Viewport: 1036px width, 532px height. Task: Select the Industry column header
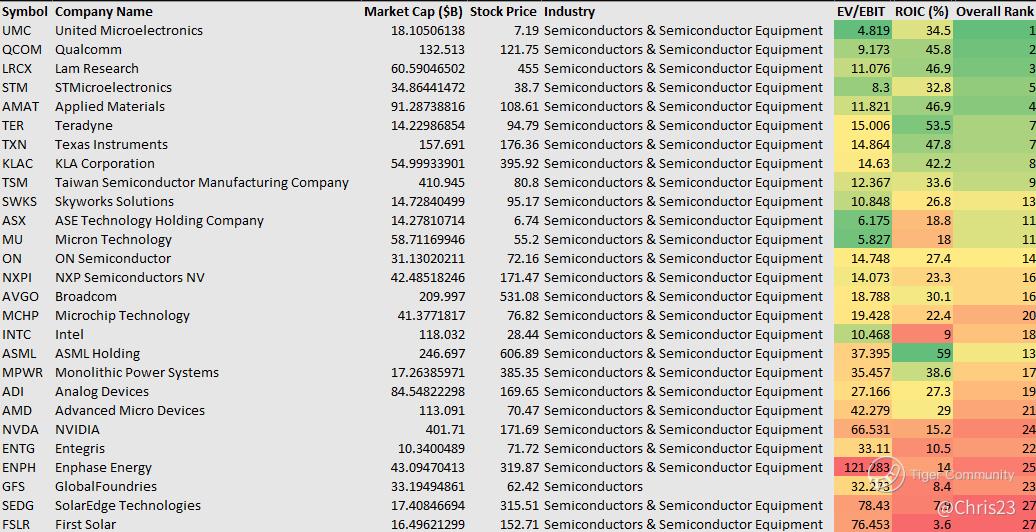pyautogui.click(x=569, y=12)
